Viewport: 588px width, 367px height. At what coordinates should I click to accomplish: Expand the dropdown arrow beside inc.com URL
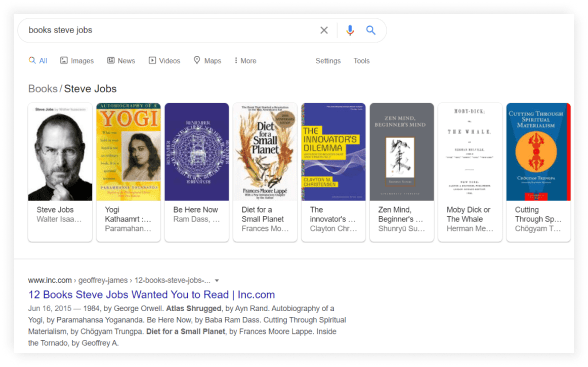[217, 281]
